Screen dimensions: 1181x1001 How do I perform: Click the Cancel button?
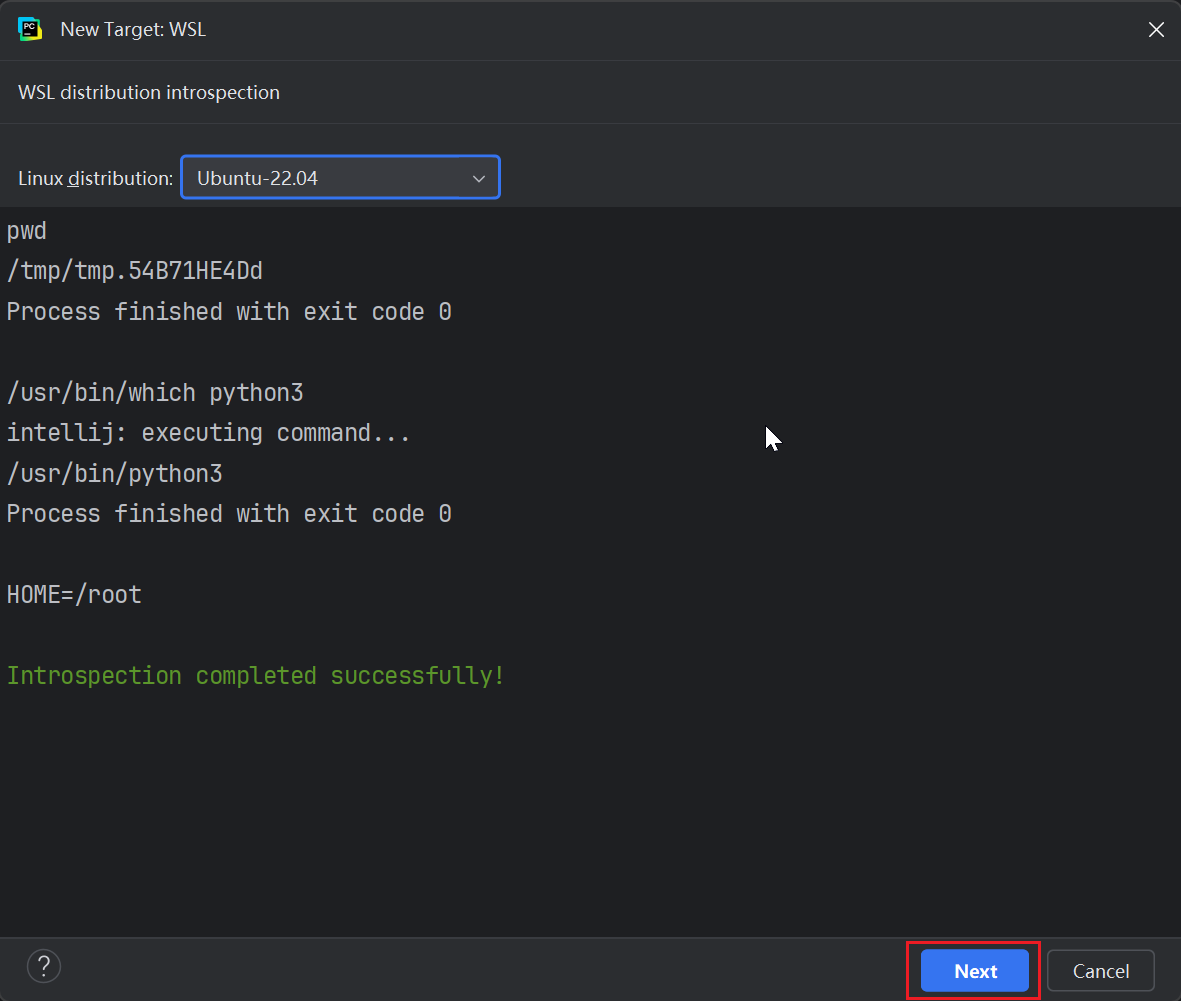pyautogui.click(x=1100, y=970)
